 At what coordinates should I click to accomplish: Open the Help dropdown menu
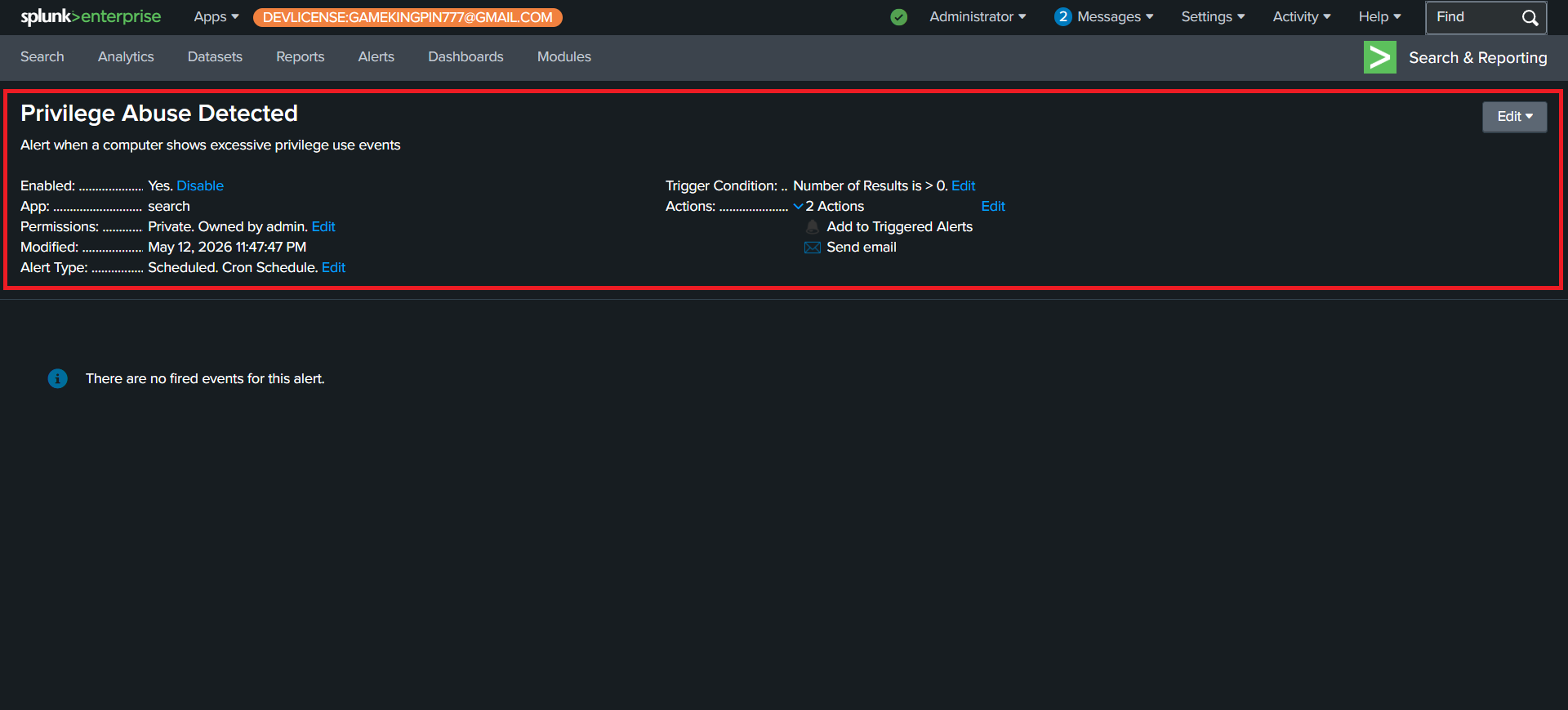pos(1379,17)
